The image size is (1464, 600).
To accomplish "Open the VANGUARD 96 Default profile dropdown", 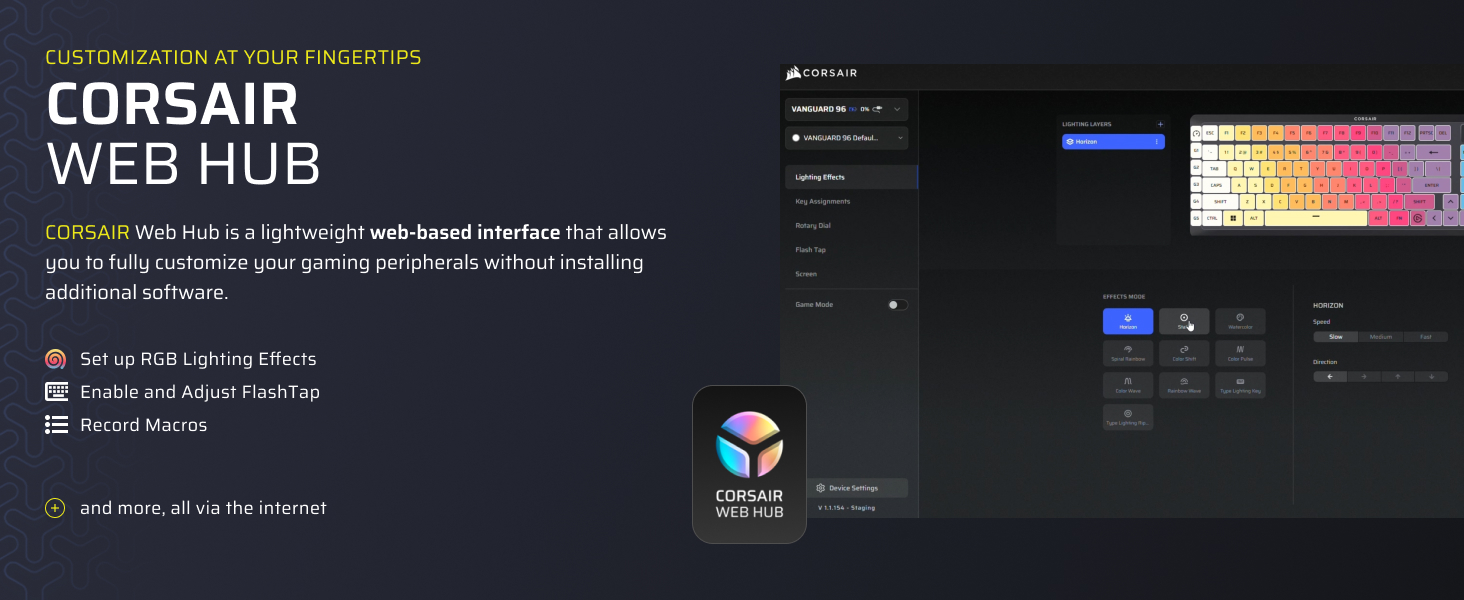I will (846, 138).
